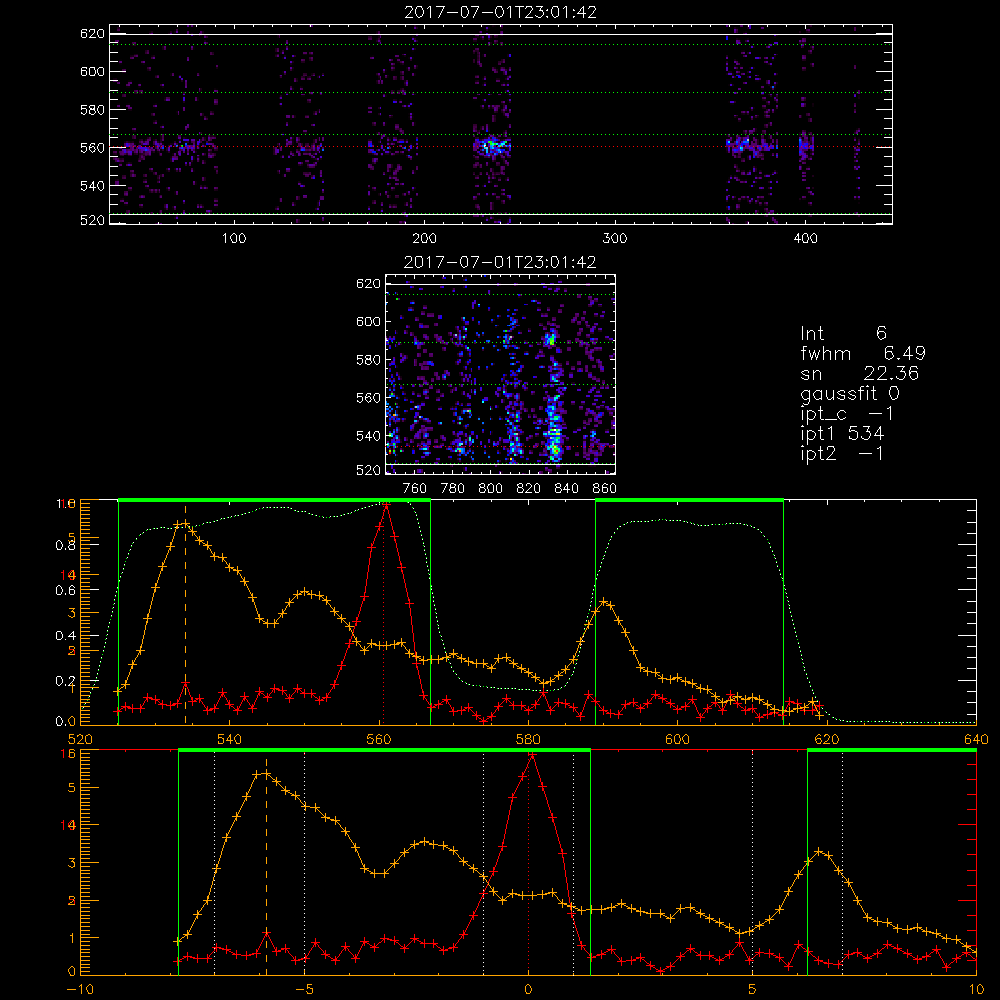Click x-axis label 800 on middle image
Screen dimensions: 1000x1000
[490, 489]
